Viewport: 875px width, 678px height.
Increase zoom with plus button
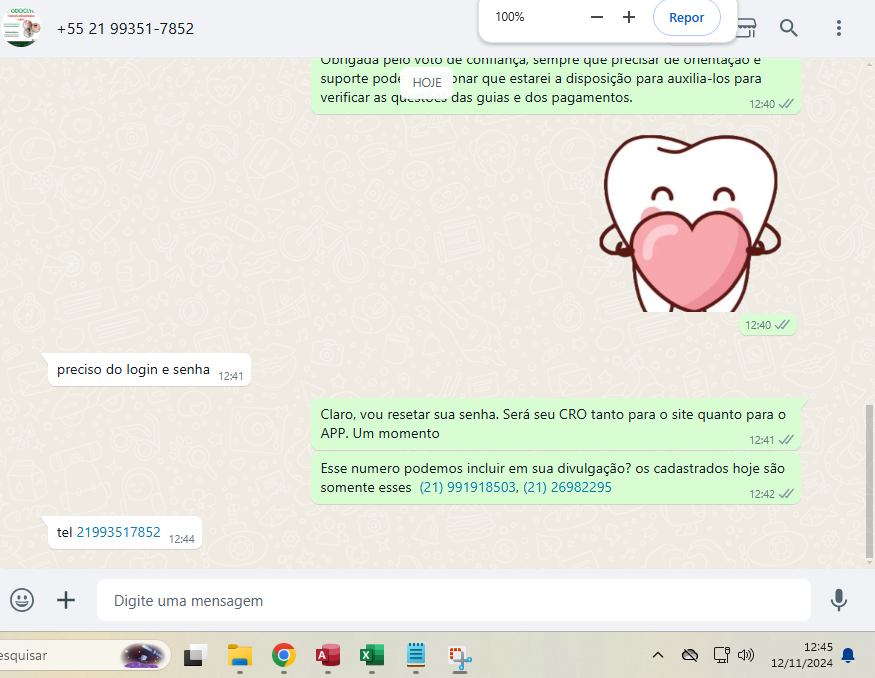[629, 17]
